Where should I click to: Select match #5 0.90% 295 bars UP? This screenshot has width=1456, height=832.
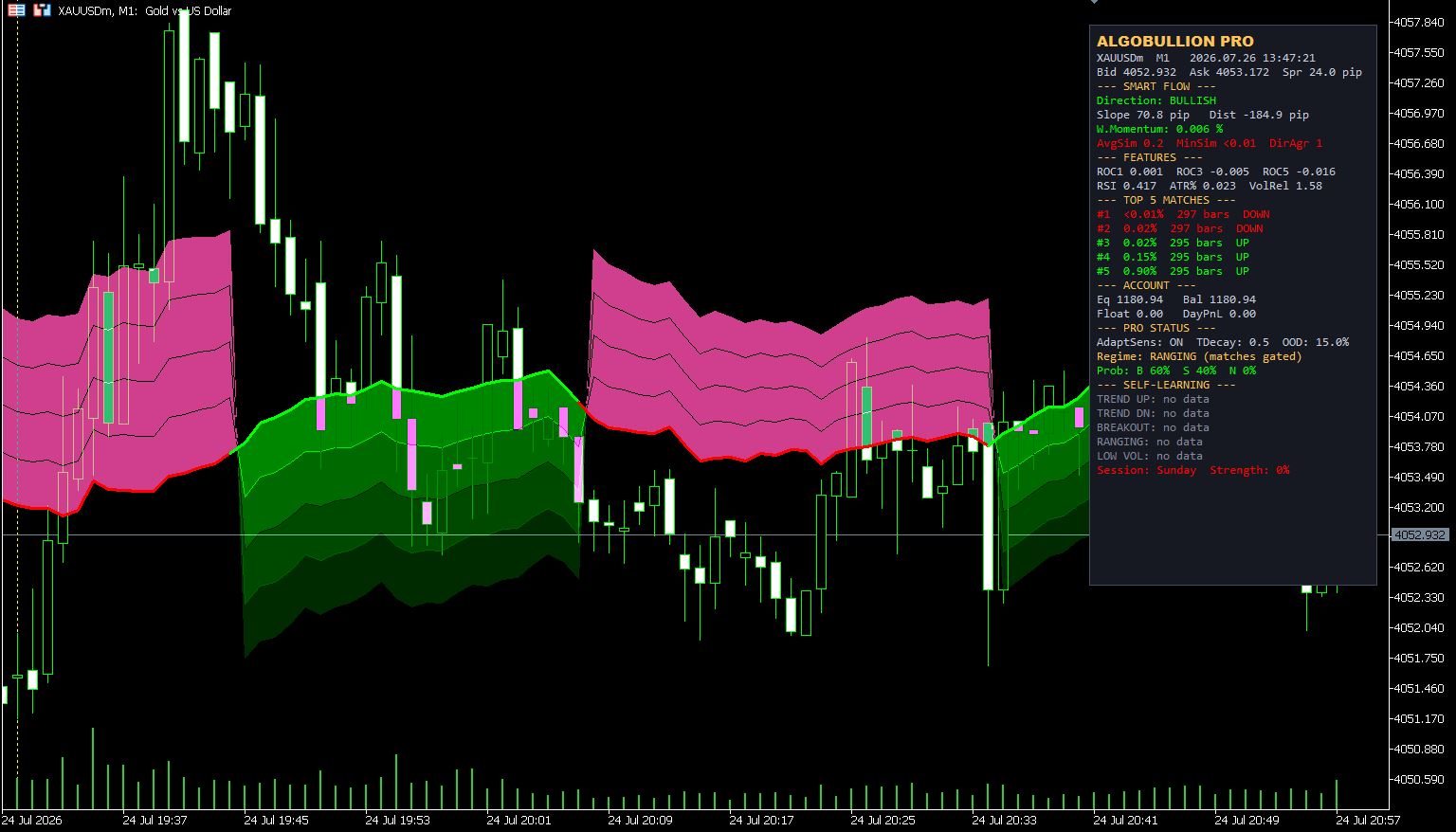click(1173, 271)
